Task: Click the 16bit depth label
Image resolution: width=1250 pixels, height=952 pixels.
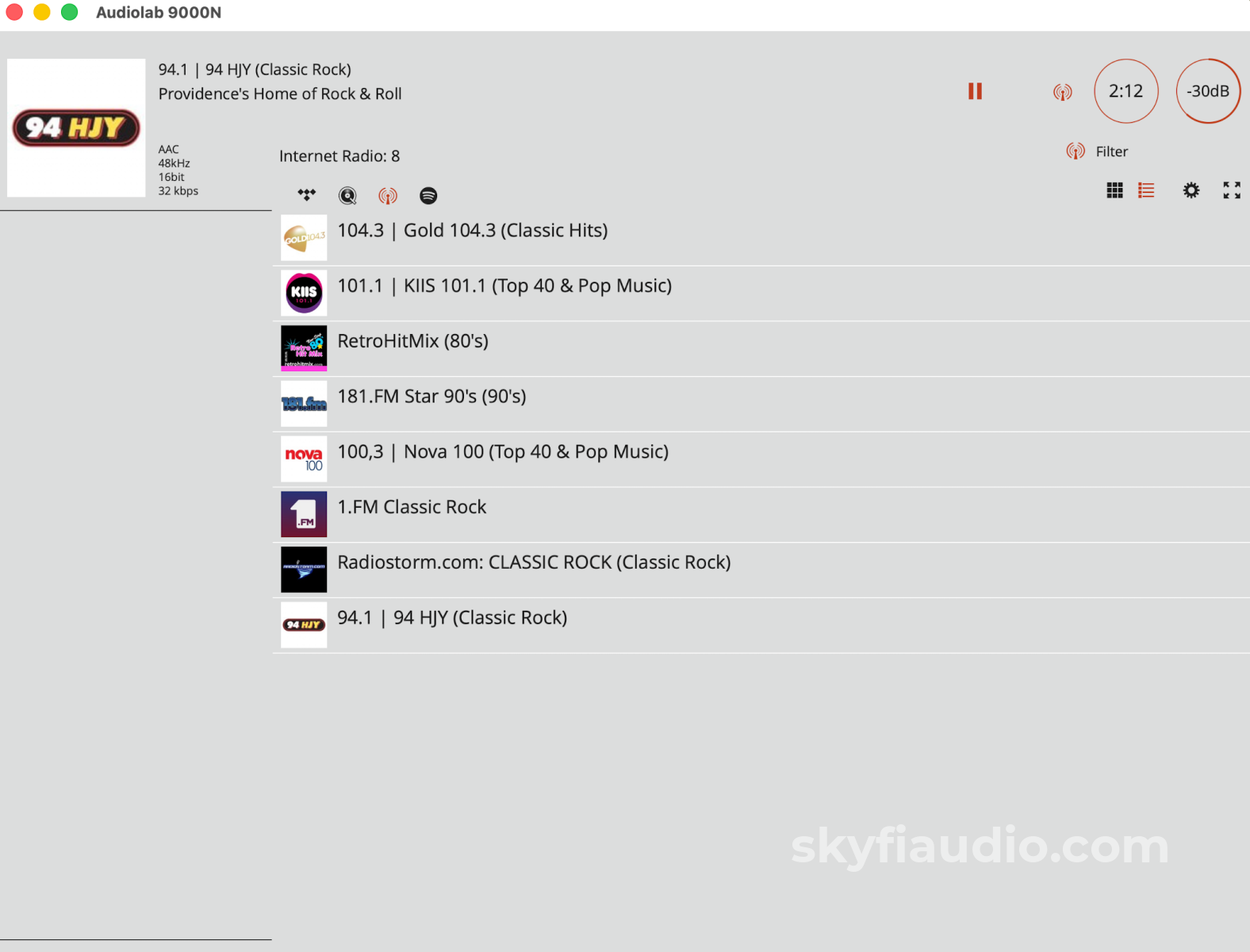Action: [171, 177]
